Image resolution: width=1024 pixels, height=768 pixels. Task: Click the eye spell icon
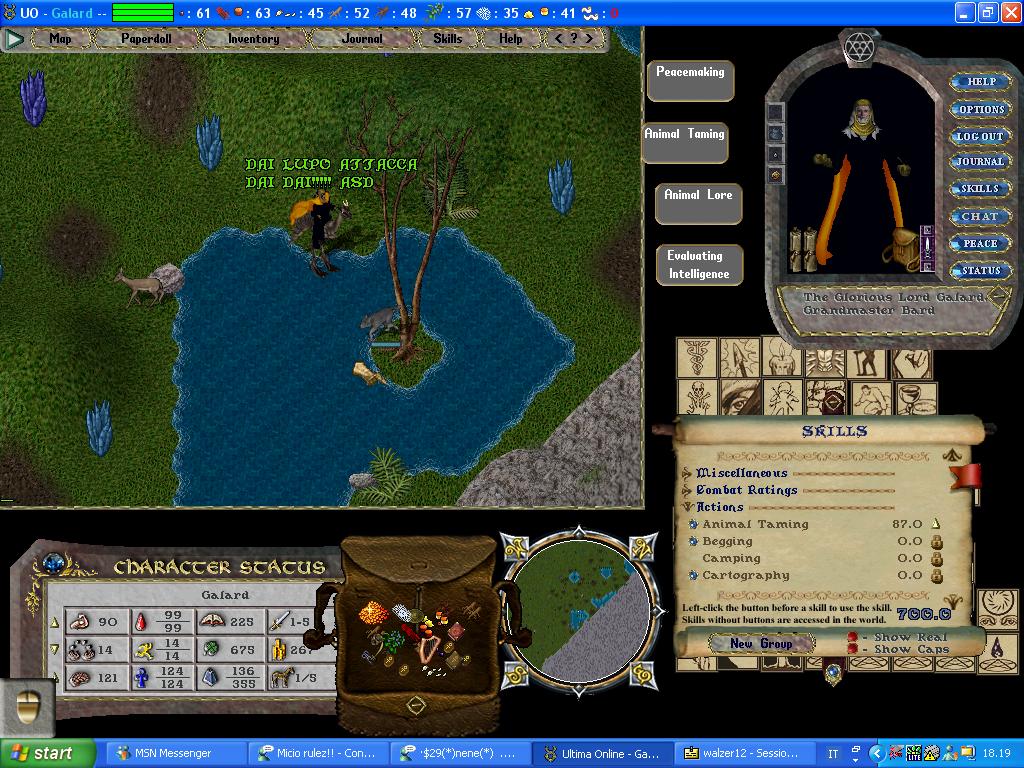(740, 398)
